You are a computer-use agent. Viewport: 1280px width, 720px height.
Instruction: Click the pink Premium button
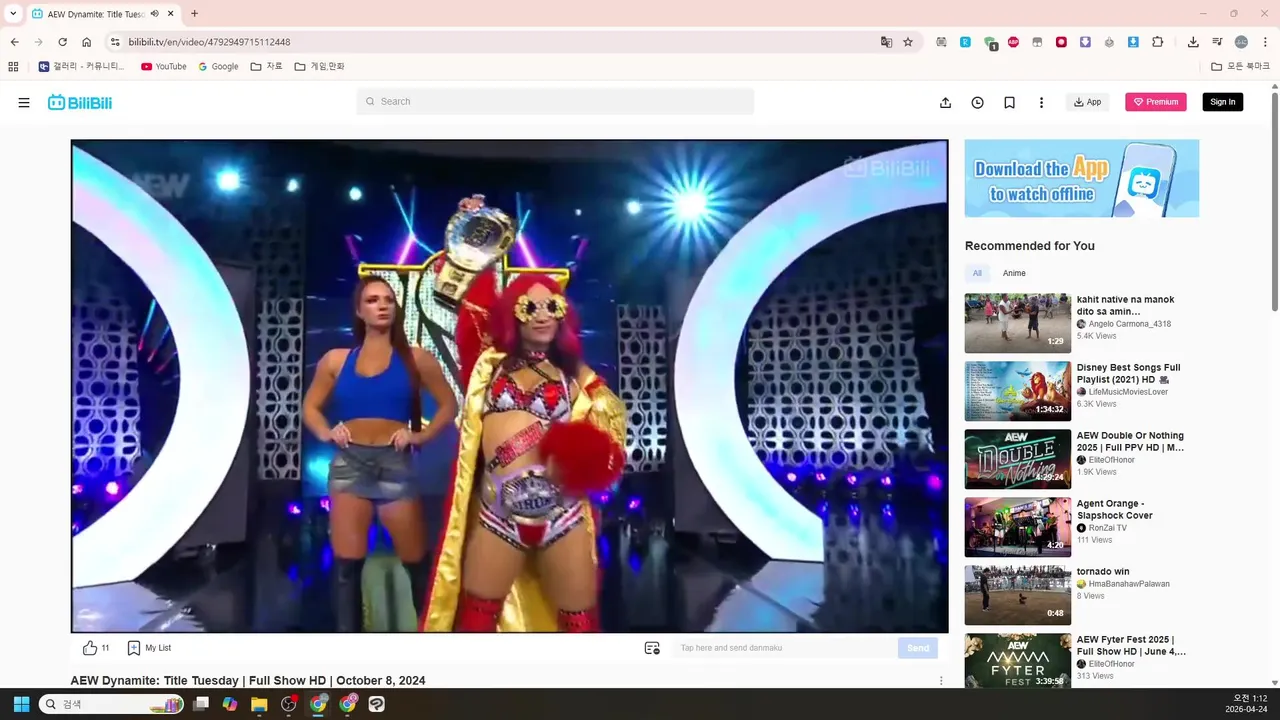click(1155, 102)
